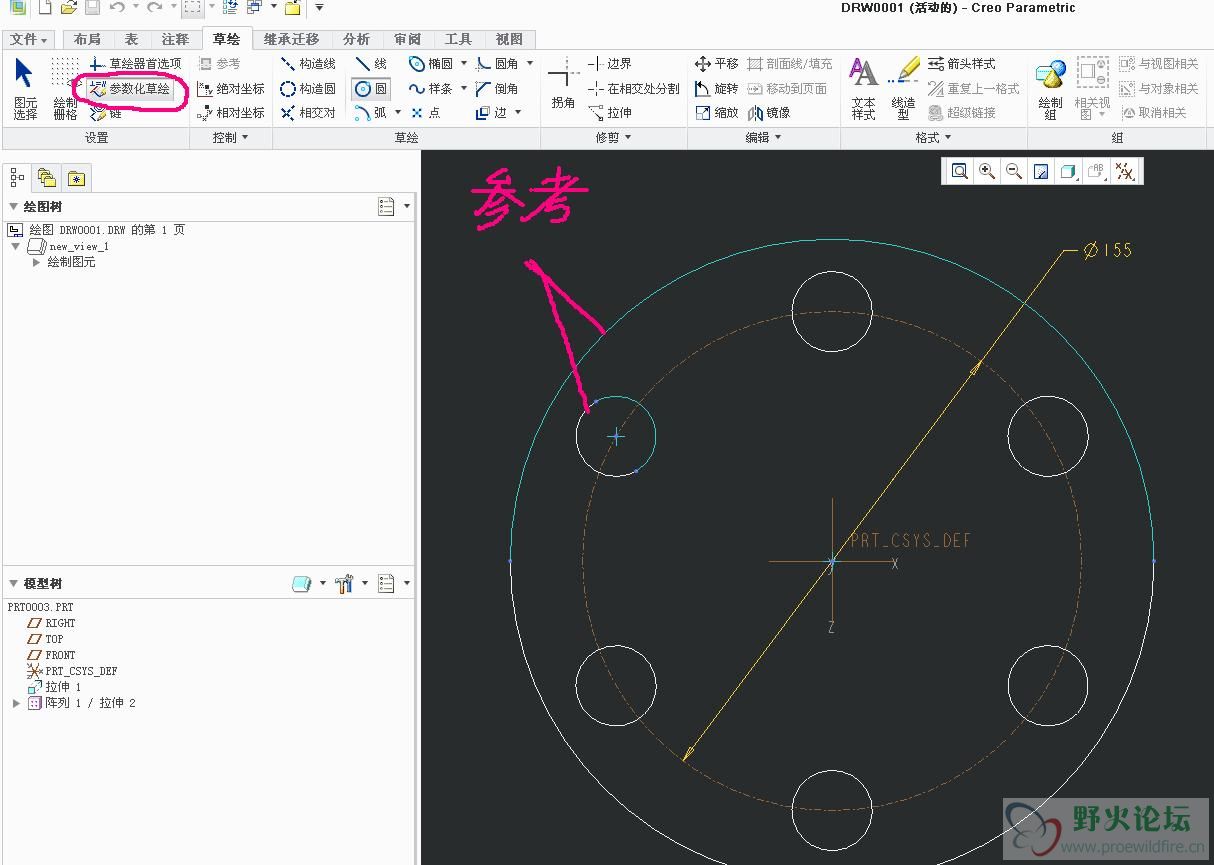Click the 绘制栅格 grid button
Image resolution: width=1214 pixels, height=865 pixels.
64,89
